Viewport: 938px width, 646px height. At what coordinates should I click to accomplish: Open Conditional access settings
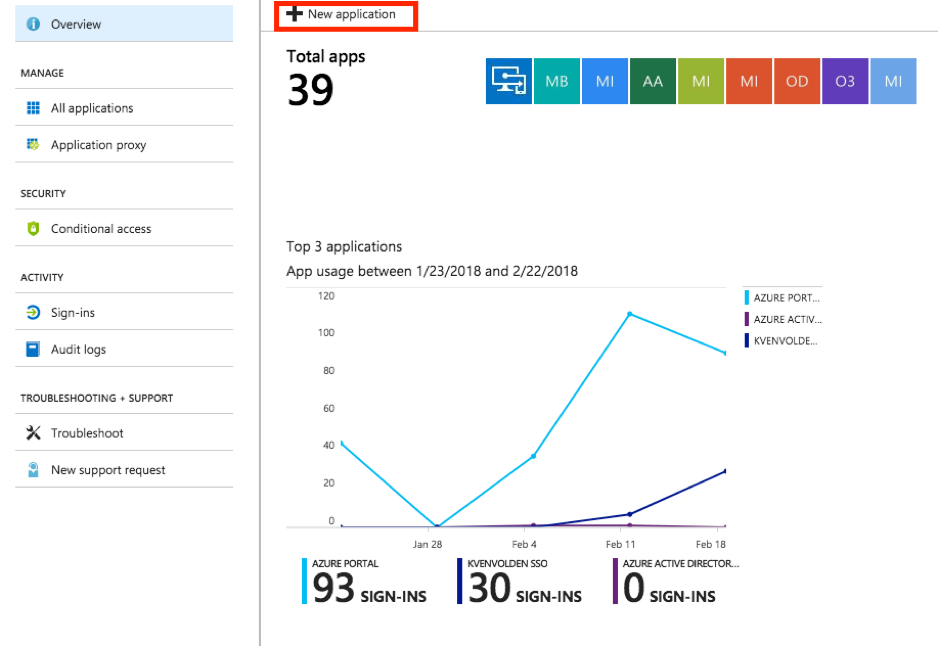124,228
